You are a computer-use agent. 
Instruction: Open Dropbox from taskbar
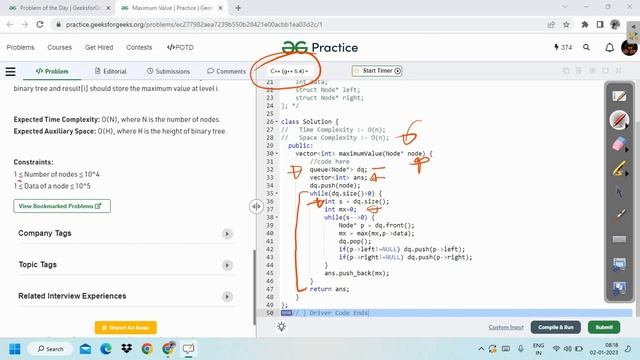coord(127,349)
